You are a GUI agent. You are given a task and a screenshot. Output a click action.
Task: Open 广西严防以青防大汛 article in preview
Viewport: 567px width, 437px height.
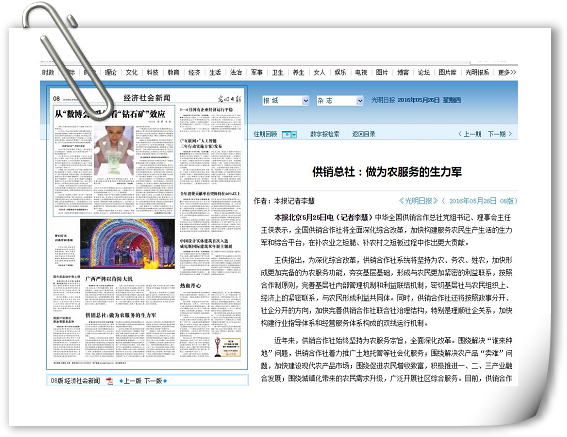tap(109, 279)
